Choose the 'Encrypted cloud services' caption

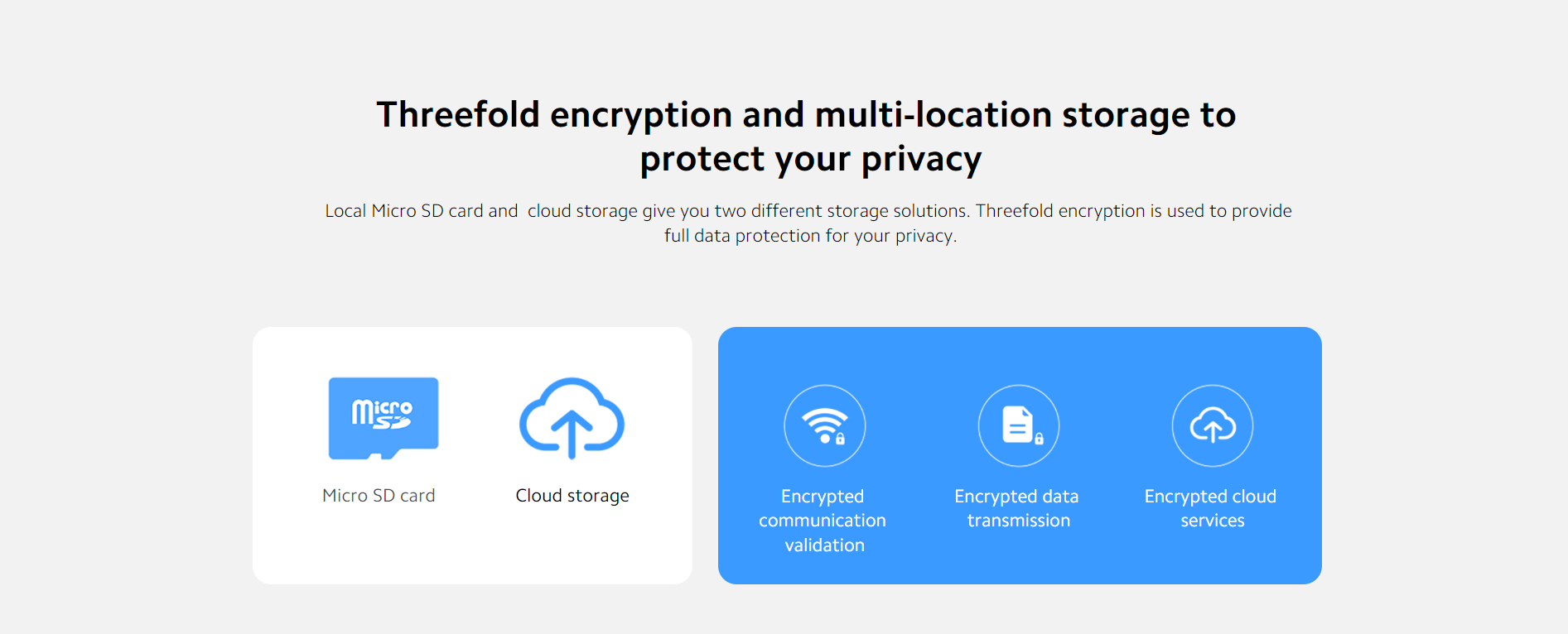1211,508
